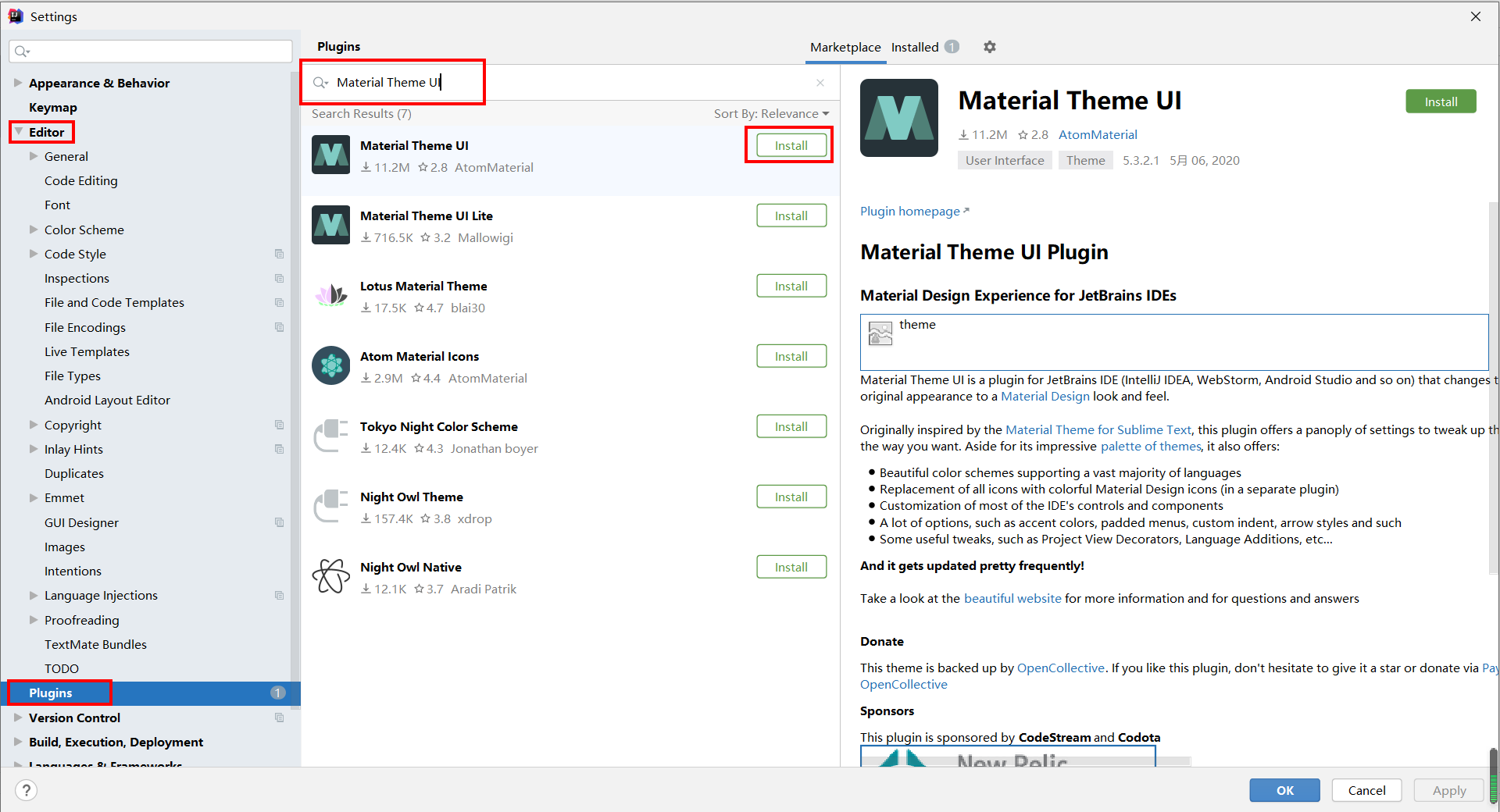The width and height of the screenshot is (1500, 812).
Task: Click project-level icon beside Language Injections
Action: click(x=279, y=595)
